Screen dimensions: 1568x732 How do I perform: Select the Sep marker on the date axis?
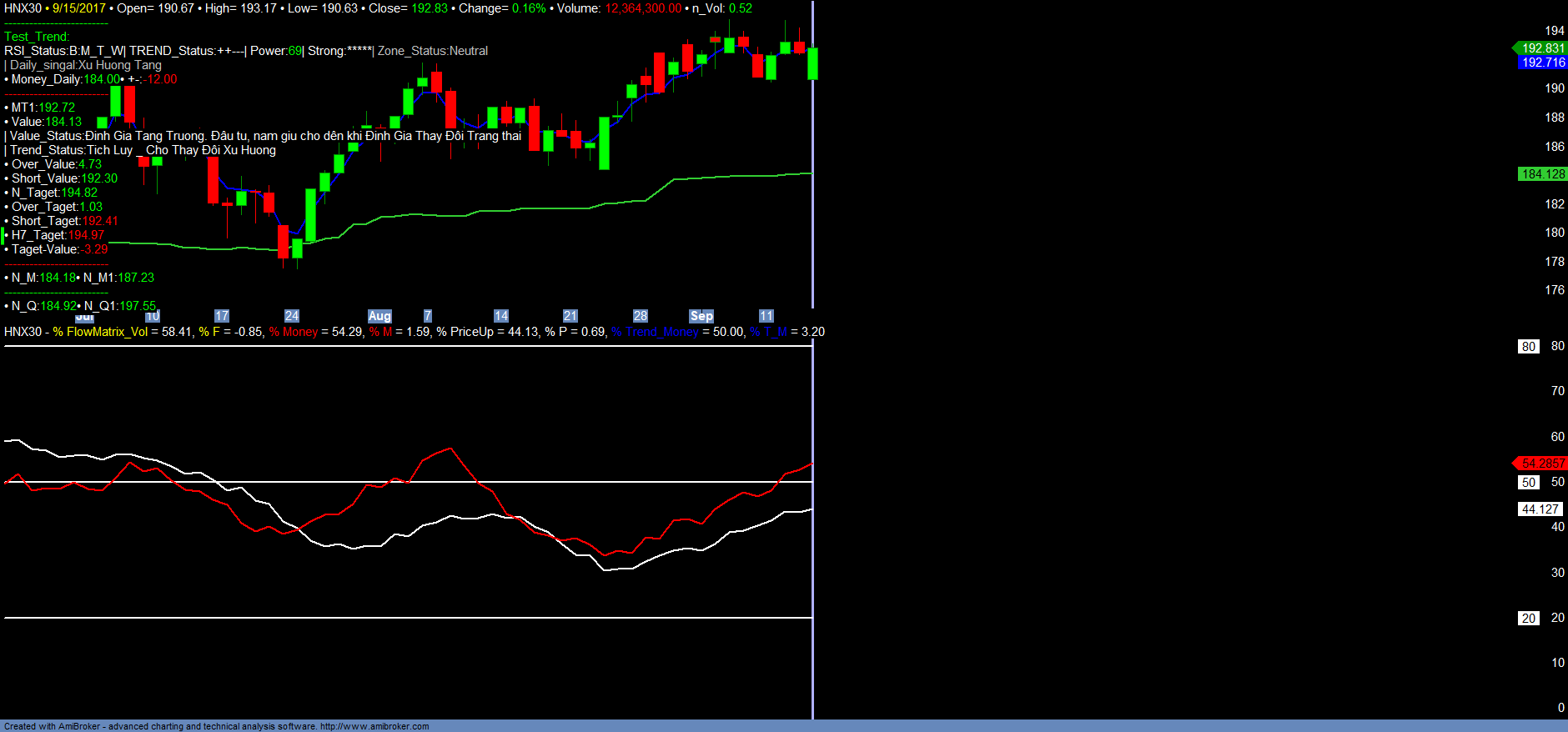(701, 316)
